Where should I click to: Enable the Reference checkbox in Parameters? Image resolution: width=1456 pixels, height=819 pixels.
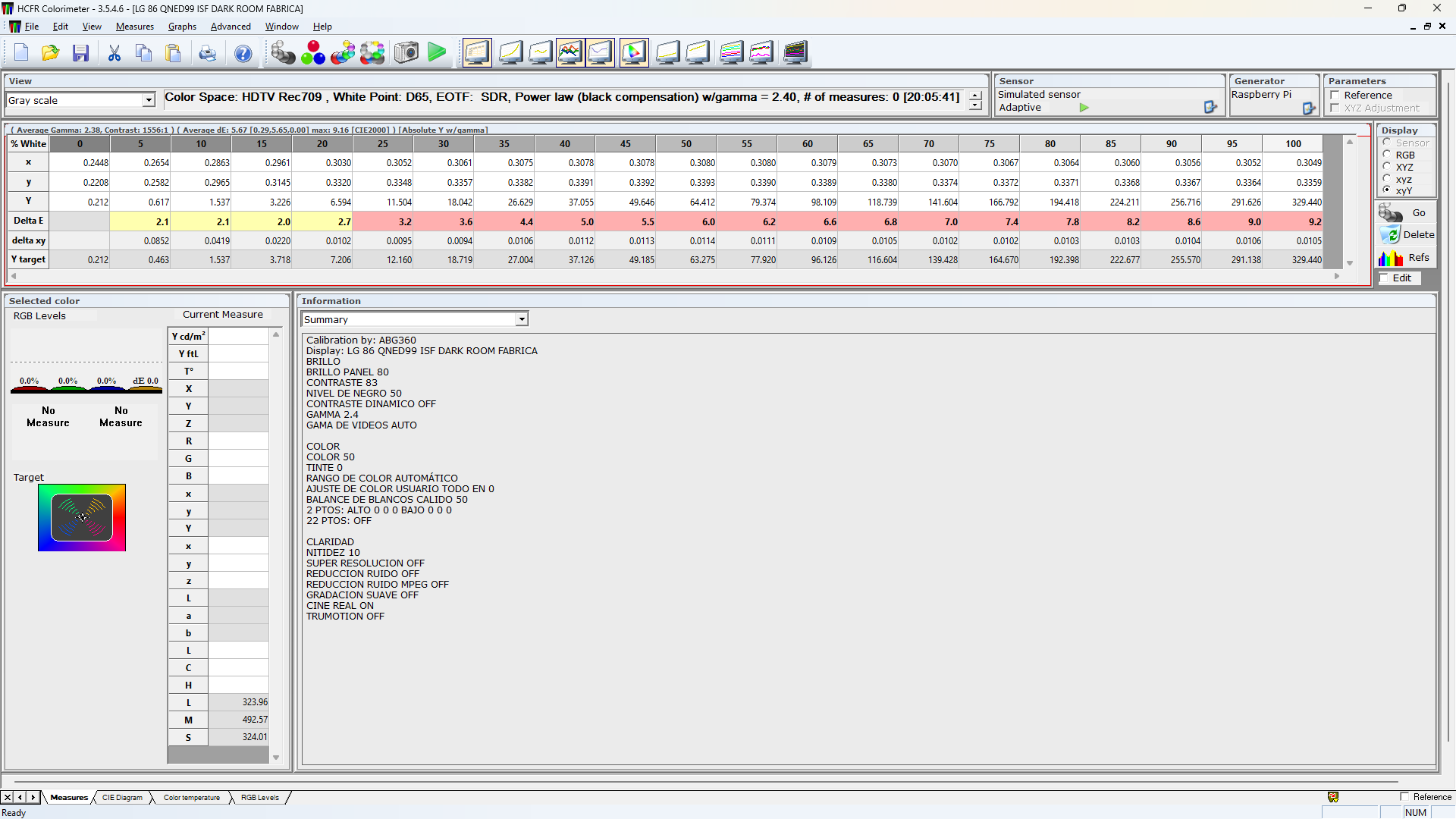1335,96
